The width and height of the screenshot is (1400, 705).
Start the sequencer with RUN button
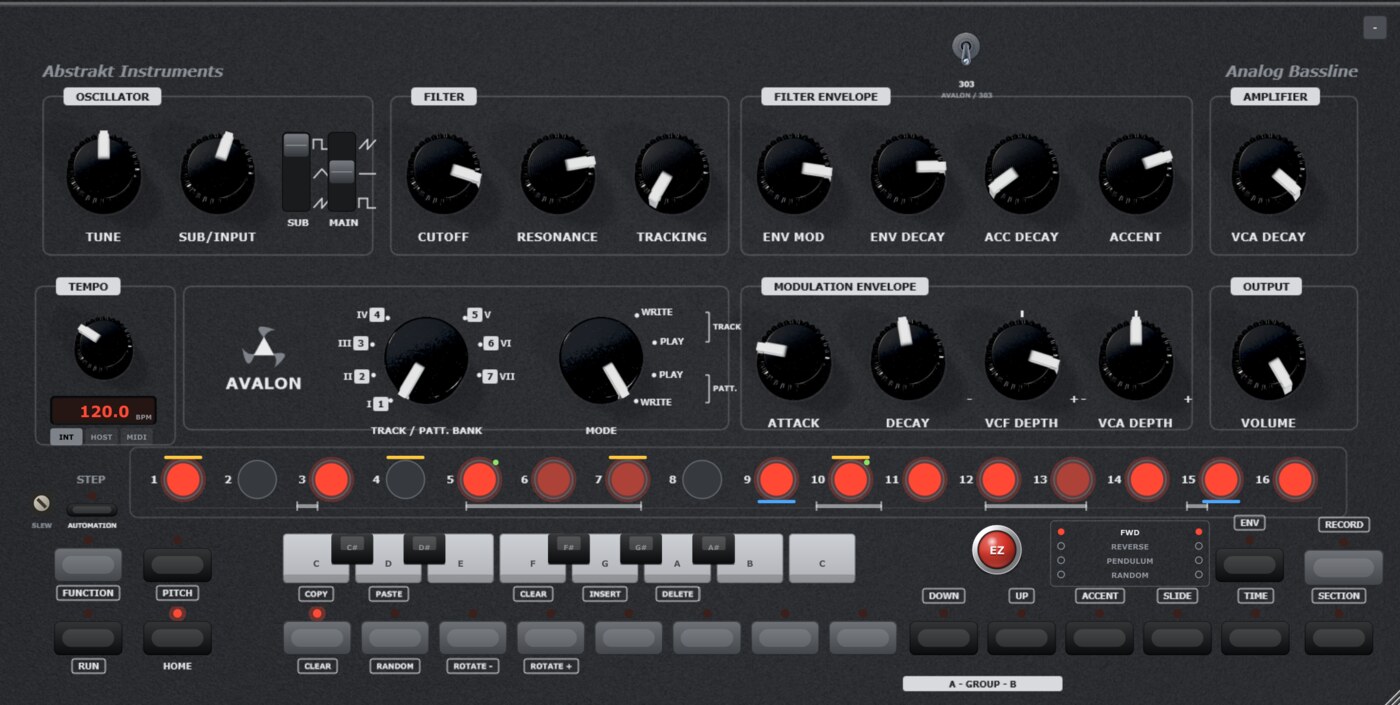click(88, 638)
